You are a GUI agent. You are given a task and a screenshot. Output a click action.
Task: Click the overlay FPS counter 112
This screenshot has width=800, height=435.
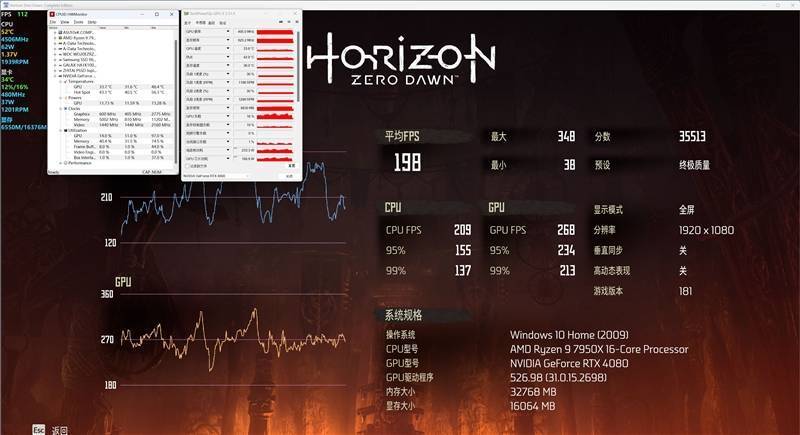click(22, 14)
